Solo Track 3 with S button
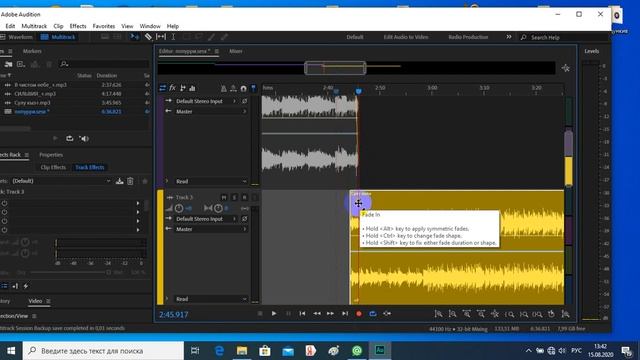The width and height of the screenshot is (640, 360). 234,198
